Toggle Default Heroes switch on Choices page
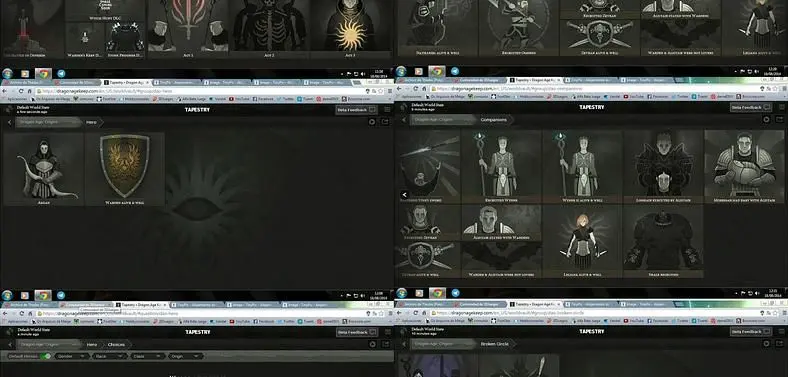Viewport: 788px width, 377px height. pyautogui.click(x=46, y=356)
